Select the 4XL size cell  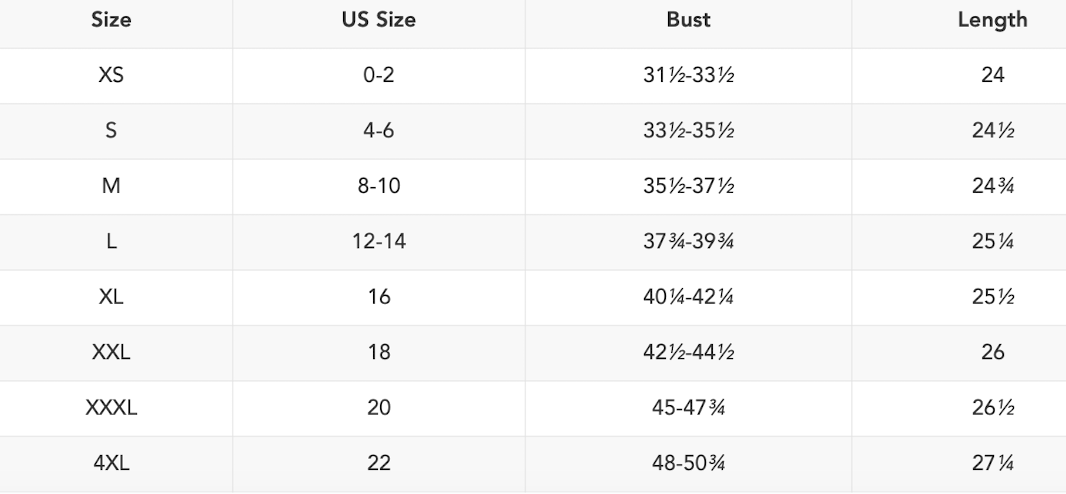[x=111, y=463]
